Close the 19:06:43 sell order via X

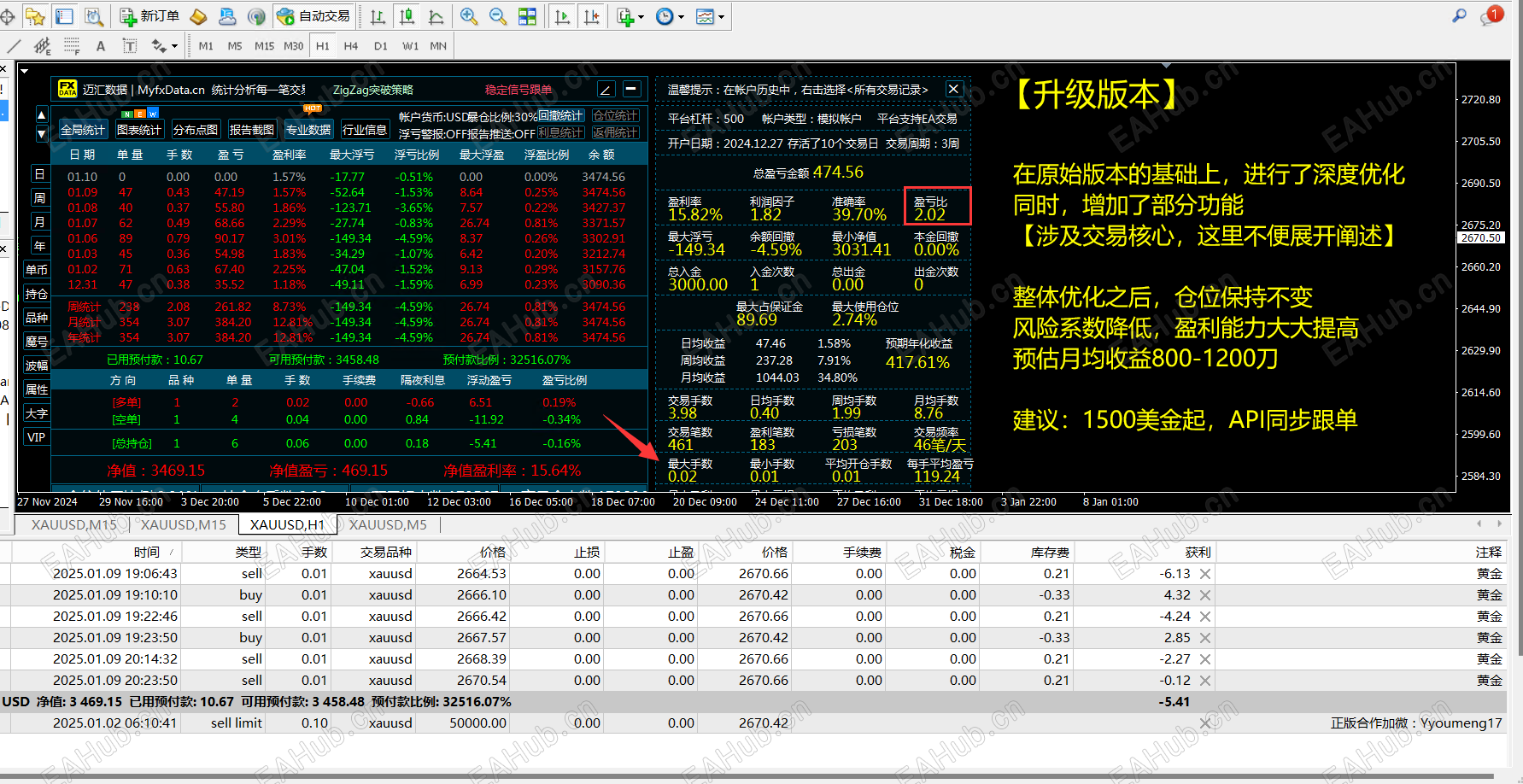1205,574
